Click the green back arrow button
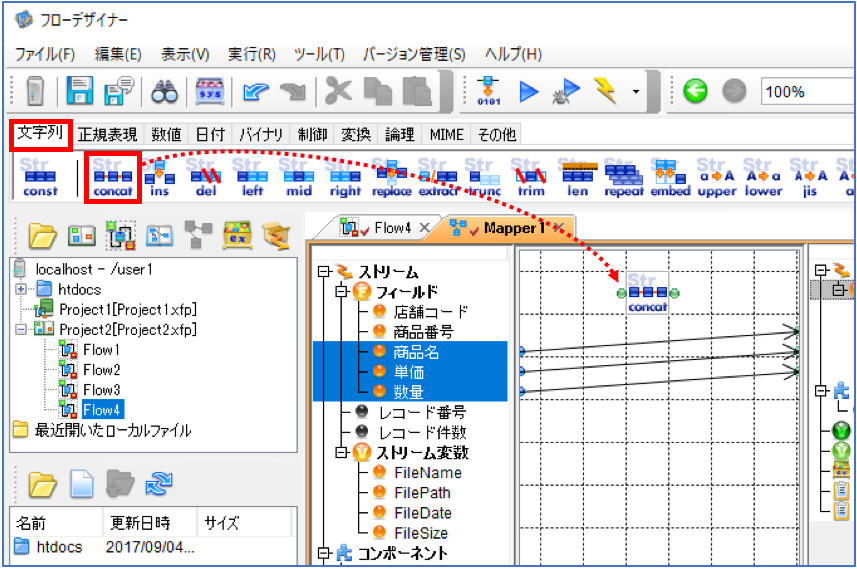This screenshot has width=857, height=569. coord(695,91)
